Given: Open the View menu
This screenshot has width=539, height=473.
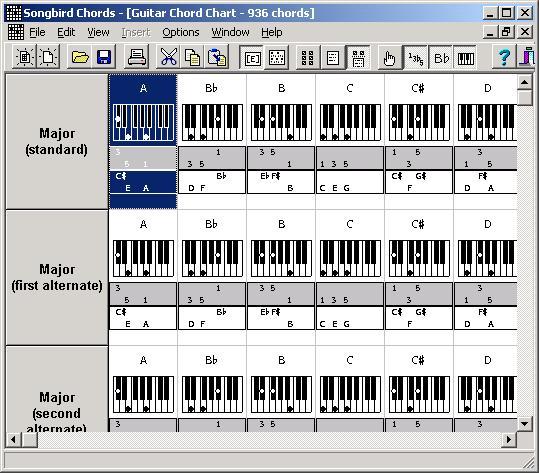Looking at the screenshot, I should (98, 32).
